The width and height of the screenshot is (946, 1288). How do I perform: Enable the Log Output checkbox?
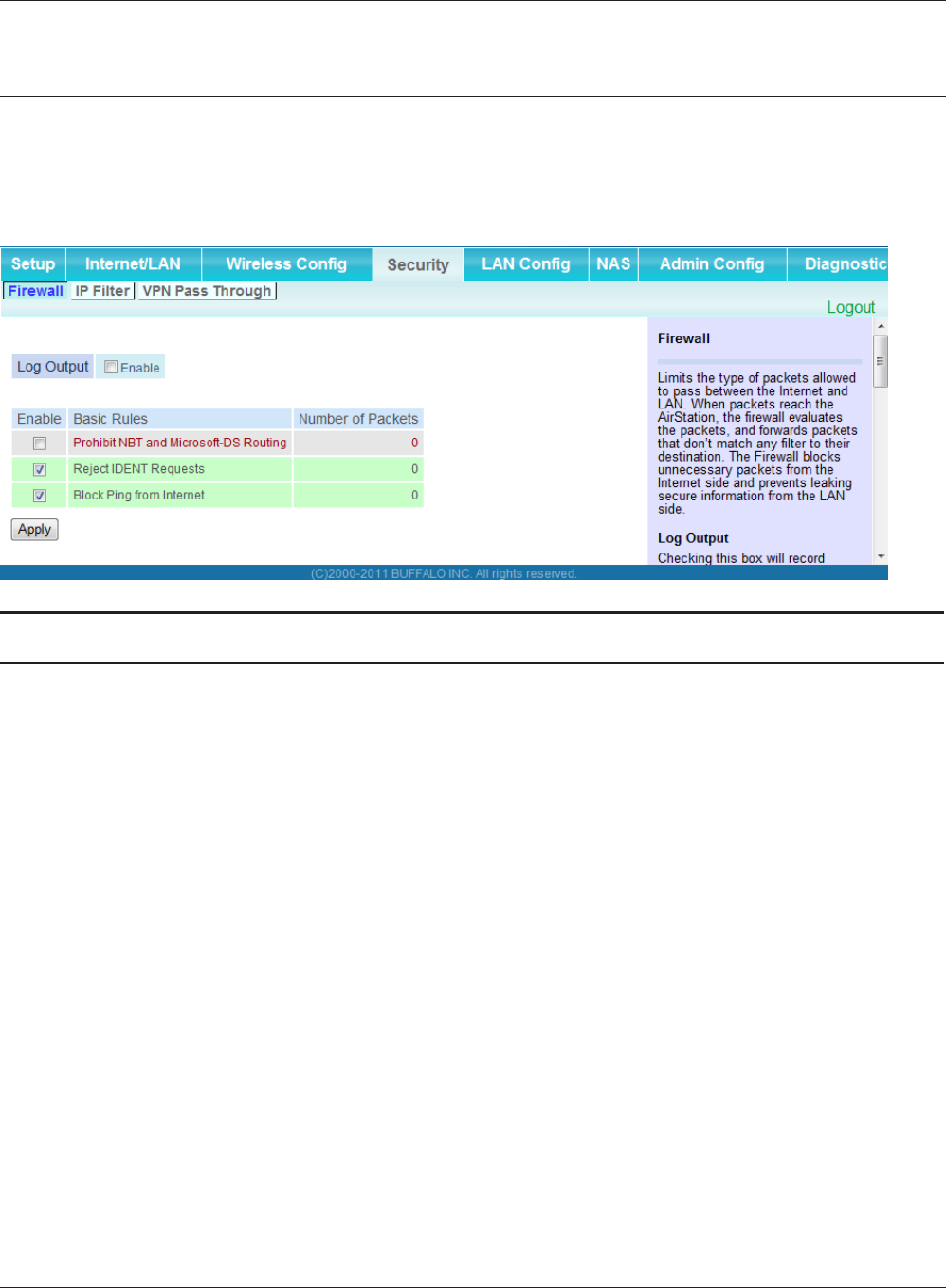111,368
